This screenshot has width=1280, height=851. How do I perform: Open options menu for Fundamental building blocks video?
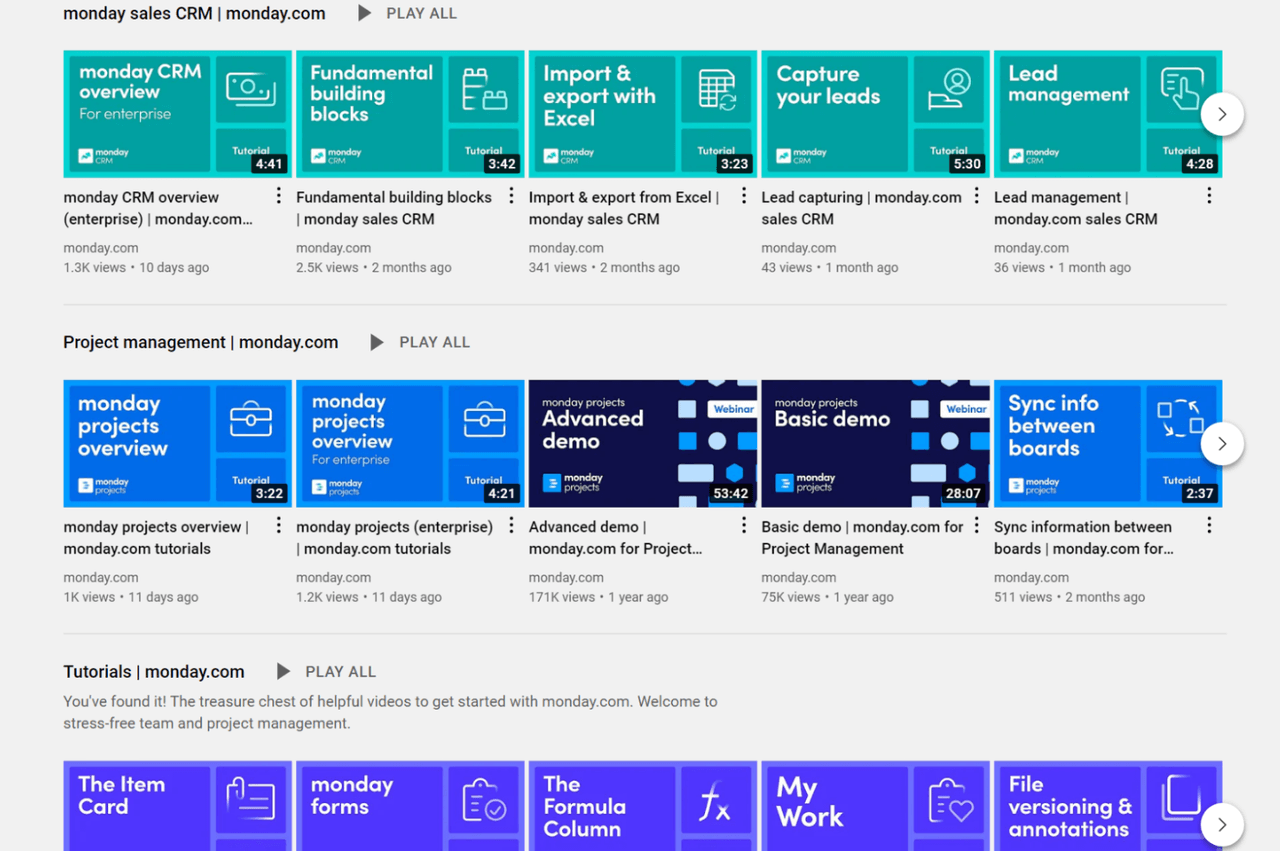click(x=511, y=196)
